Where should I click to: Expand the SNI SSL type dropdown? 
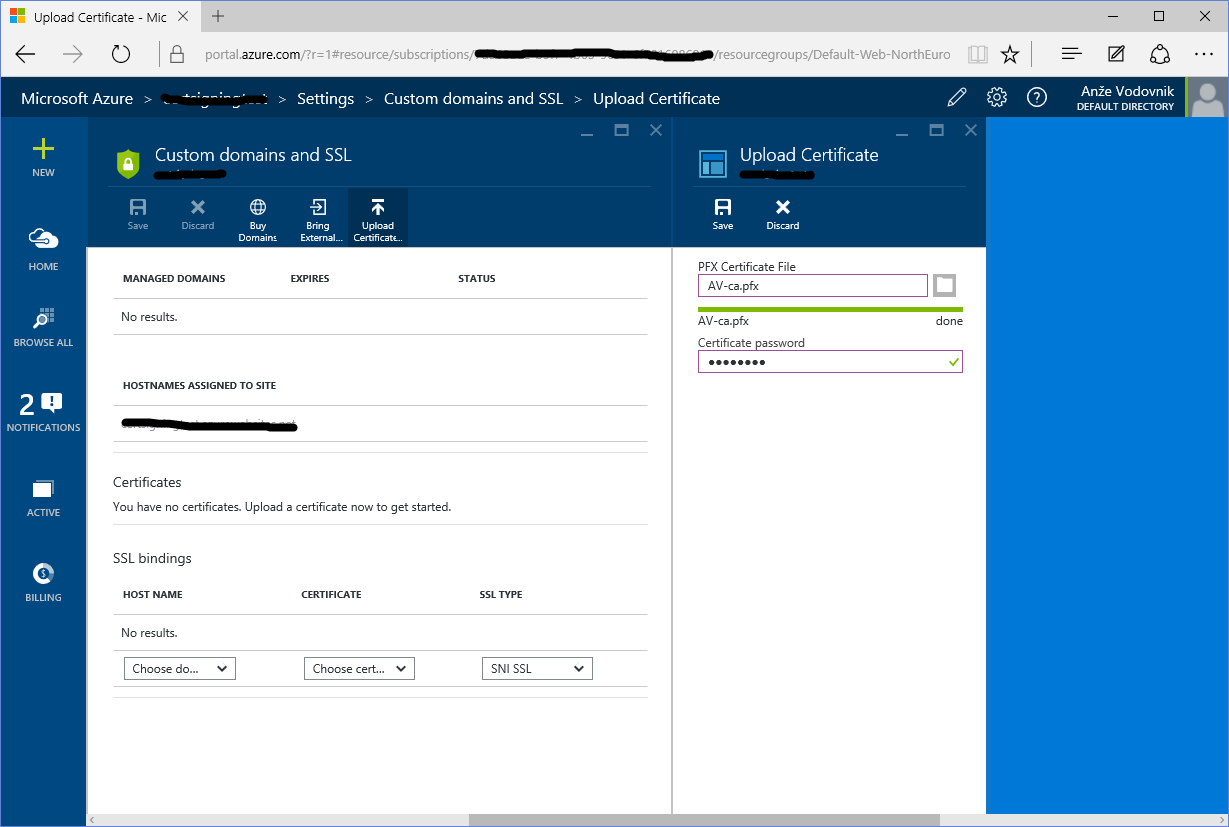coord(537,669)
